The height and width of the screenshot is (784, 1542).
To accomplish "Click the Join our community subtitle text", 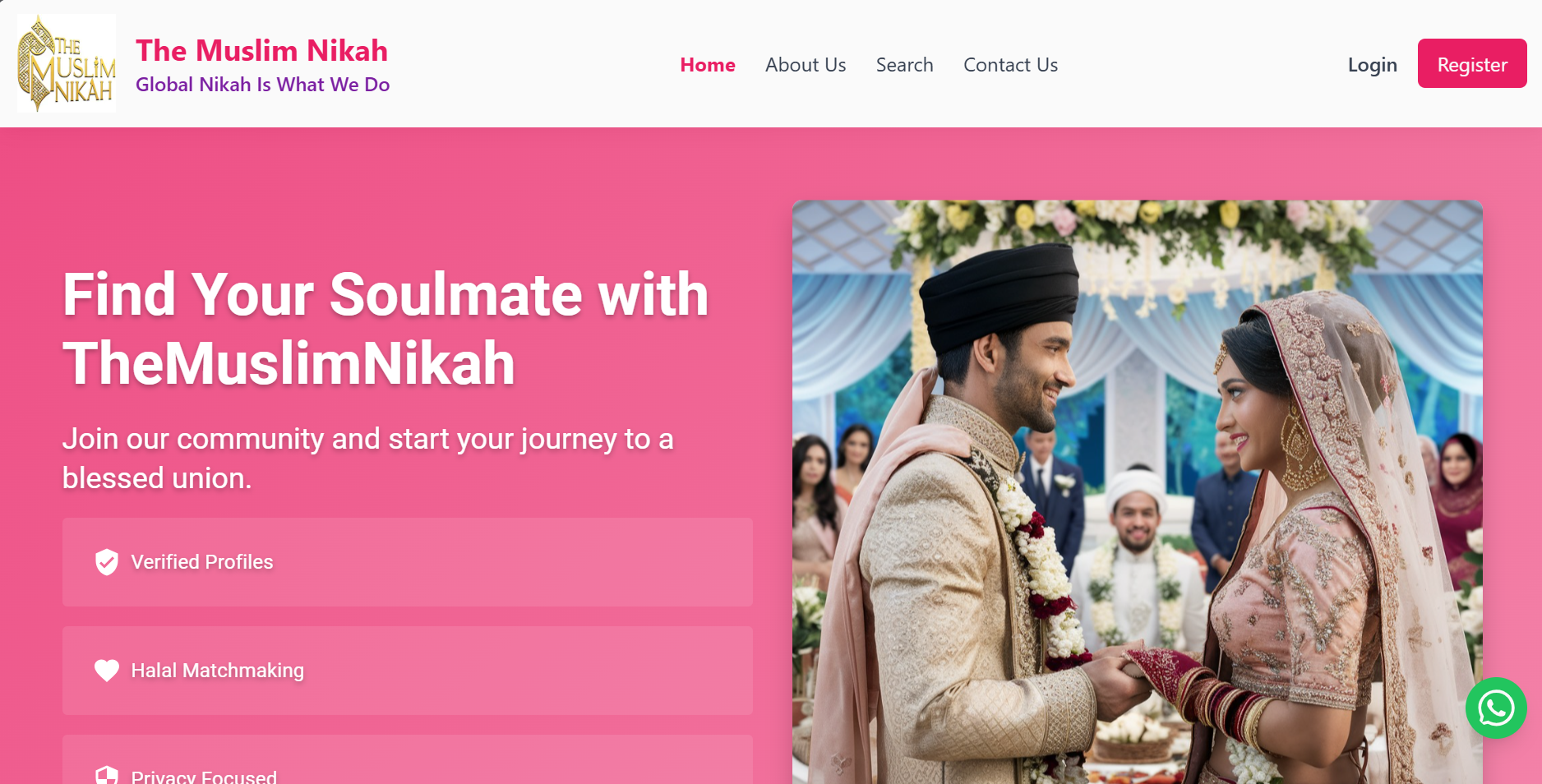I will [x=368, y=459].
